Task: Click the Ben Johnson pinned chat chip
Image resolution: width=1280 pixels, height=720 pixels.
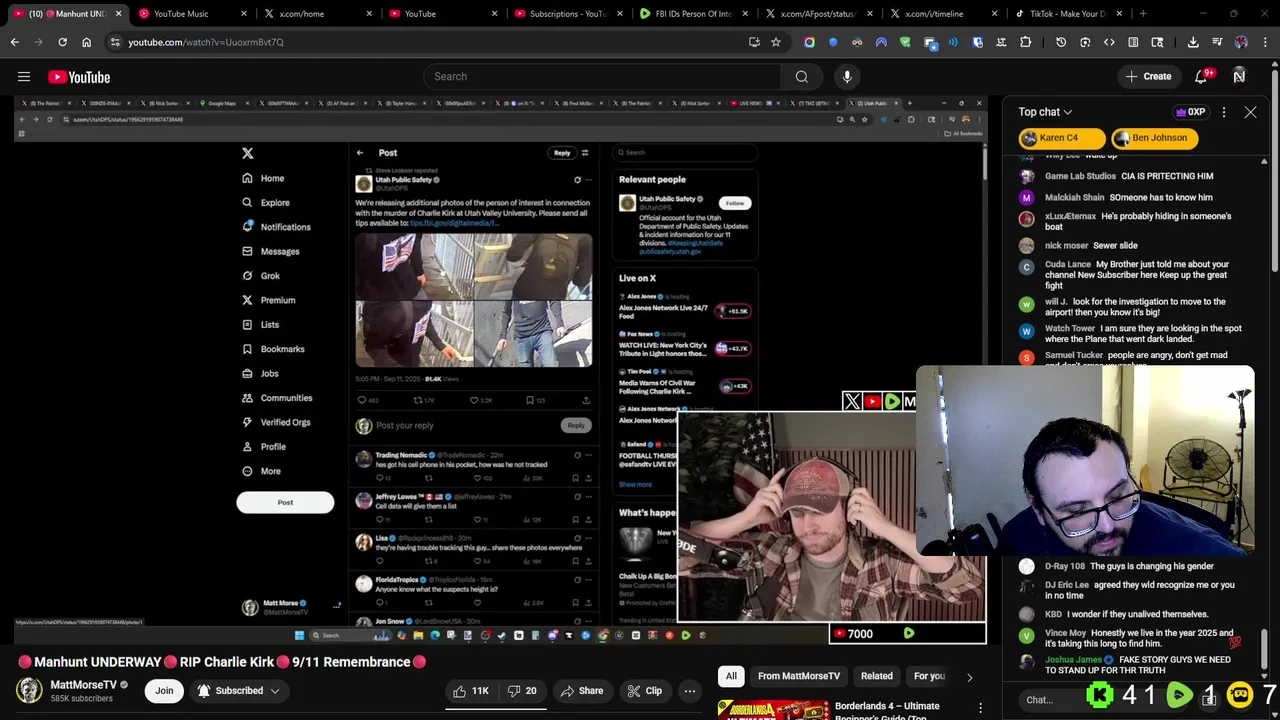Action: [1154, 138]
